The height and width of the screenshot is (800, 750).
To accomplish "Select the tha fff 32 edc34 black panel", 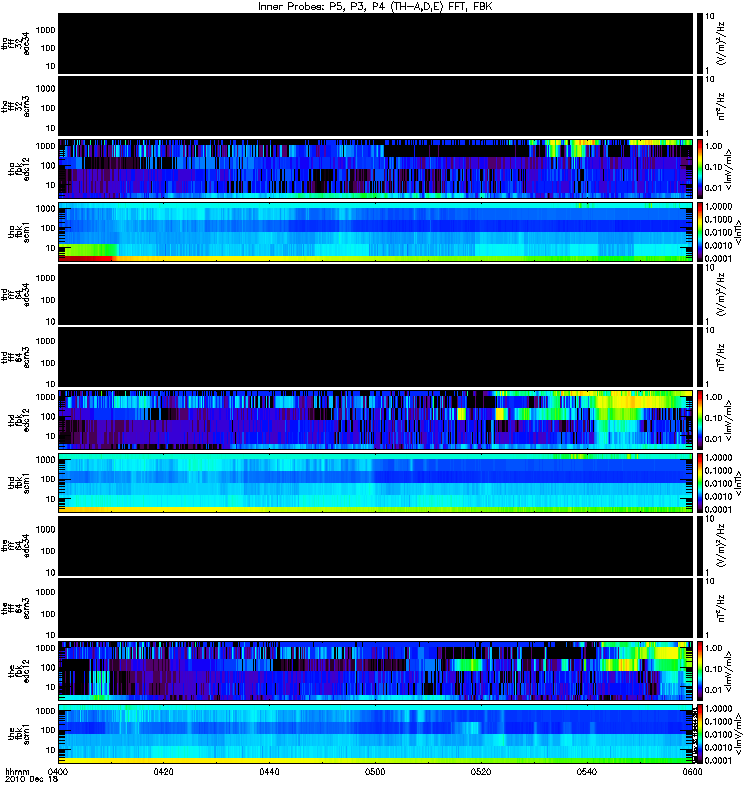I will pyautogui.click(x=376, y=43).
